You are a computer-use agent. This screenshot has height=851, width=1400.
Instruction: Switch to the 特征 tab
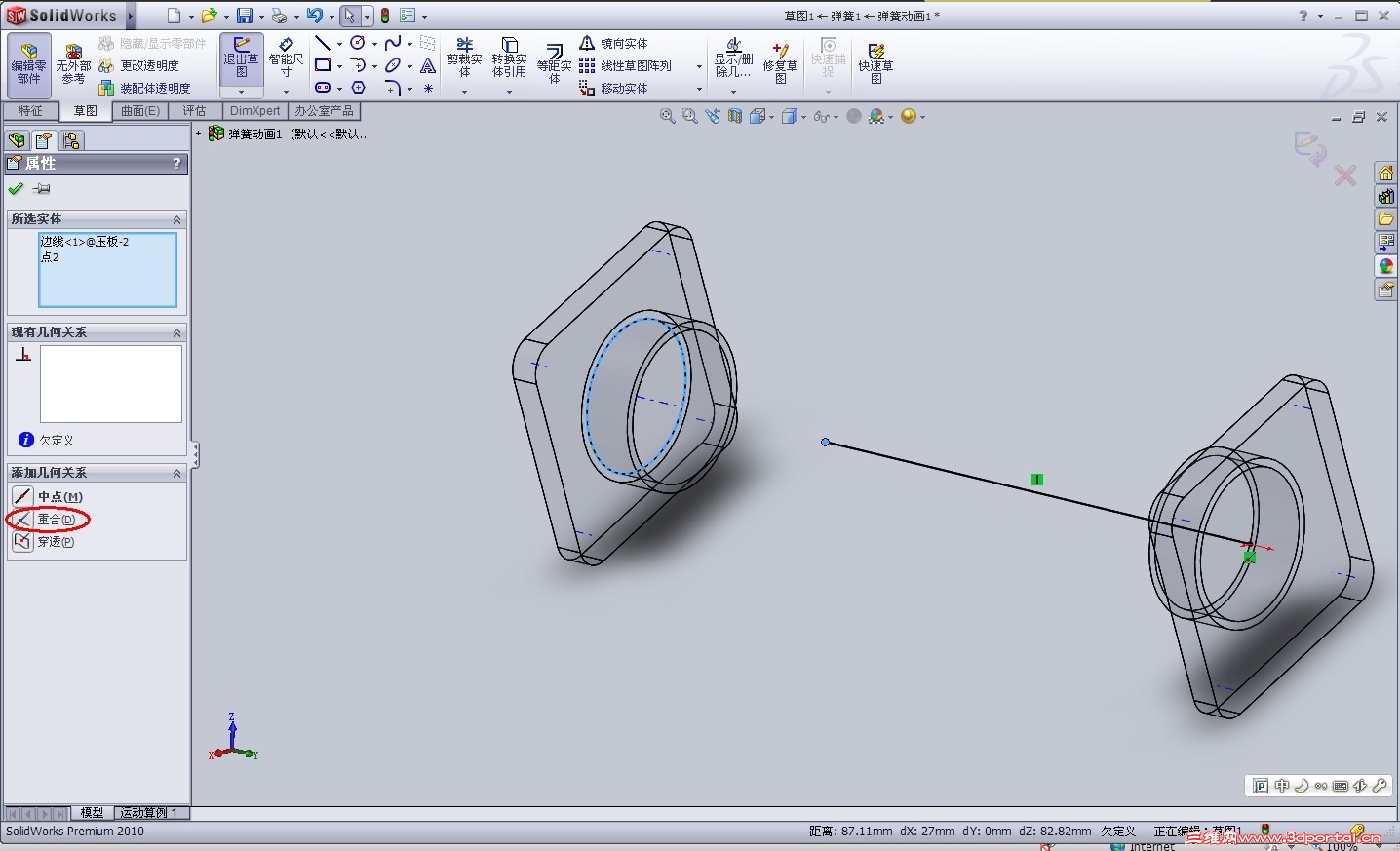pos(31,111)
